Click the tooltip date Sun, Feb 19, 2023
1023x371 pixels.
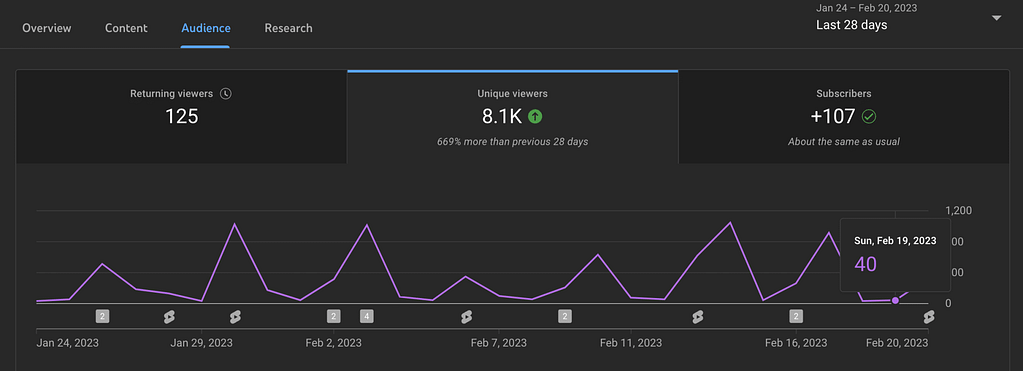click(895, 241)
